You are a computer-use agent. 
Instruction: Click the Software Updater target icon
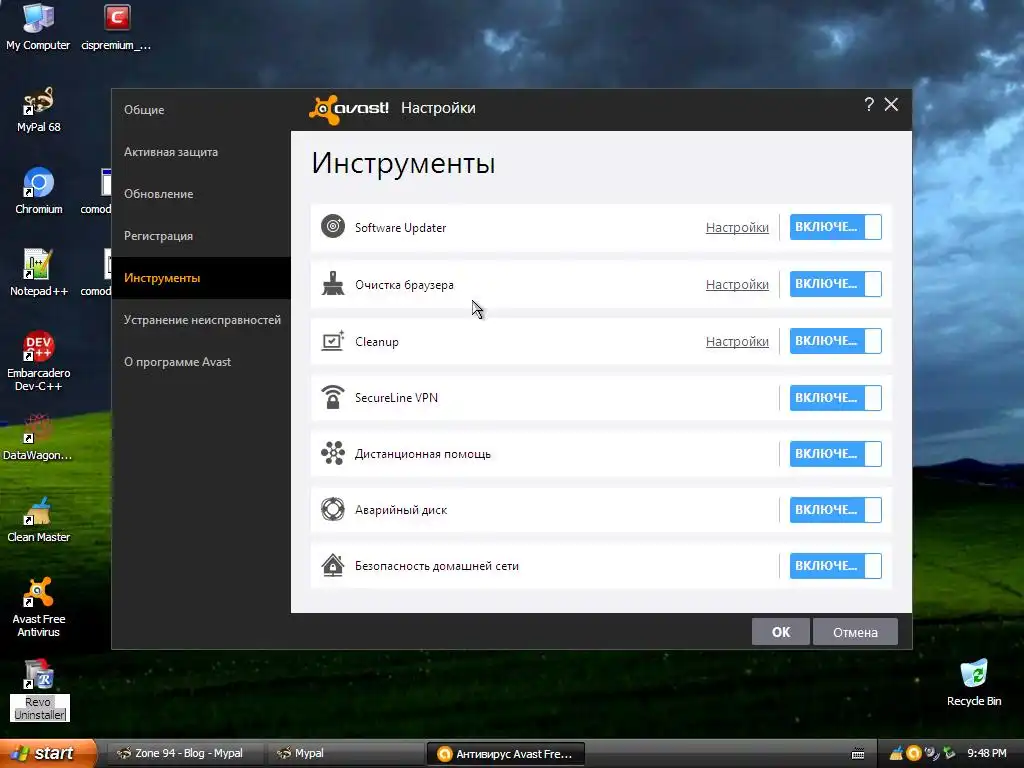click(x=332, y=227)
